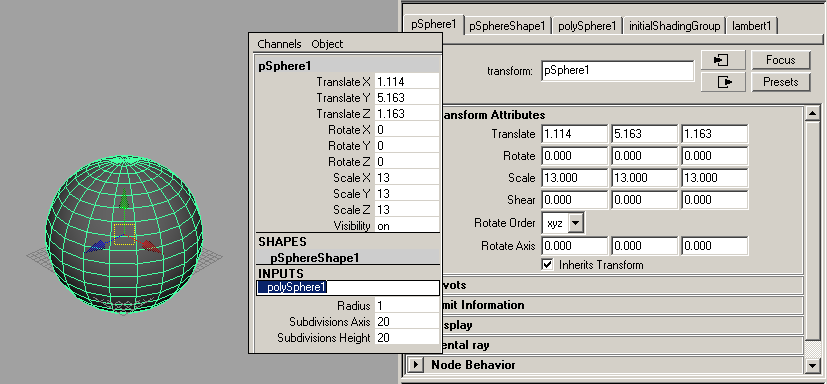Screen dimensions: 827x384
Task: Click the yellow center manipulator square
Action: [124, 234]
